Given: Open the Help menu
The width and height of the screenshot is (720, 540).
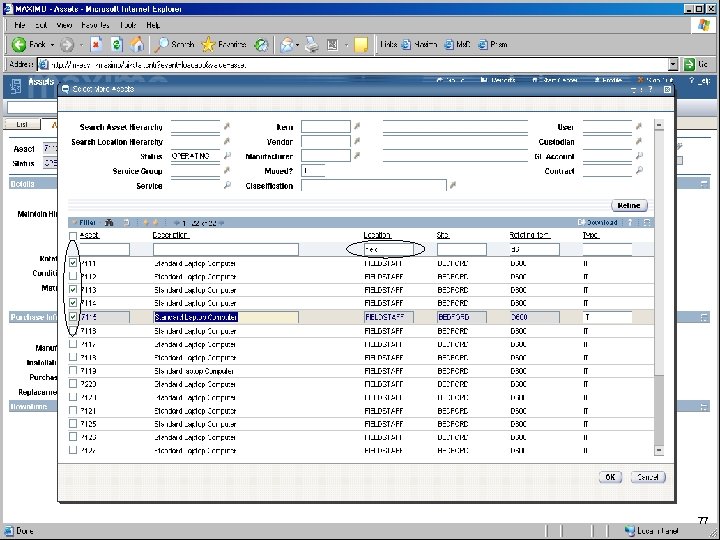Looking at the screenshot, I should pyautogui.click(x=153, y=25).
